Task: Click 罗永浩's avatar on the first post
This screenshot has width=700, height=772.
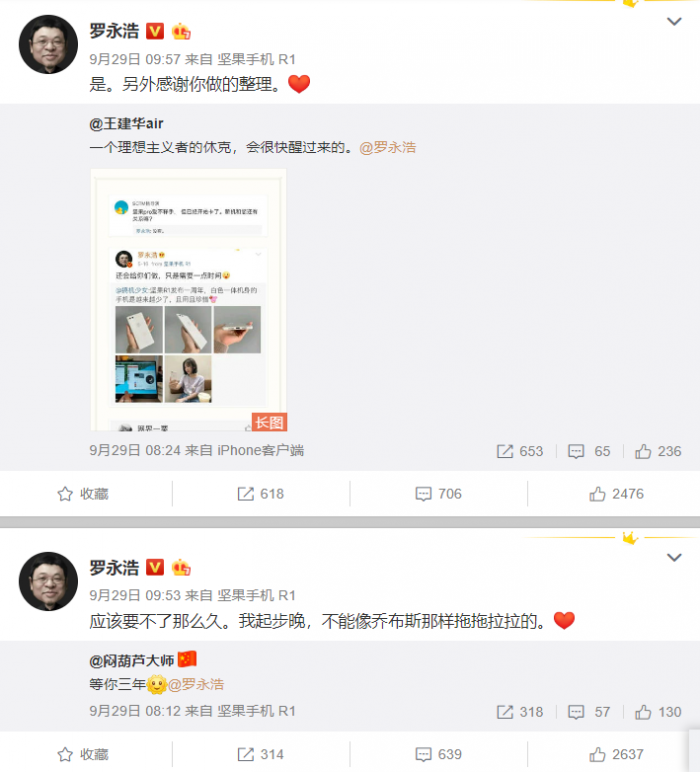Action: [x=48, y=44]
